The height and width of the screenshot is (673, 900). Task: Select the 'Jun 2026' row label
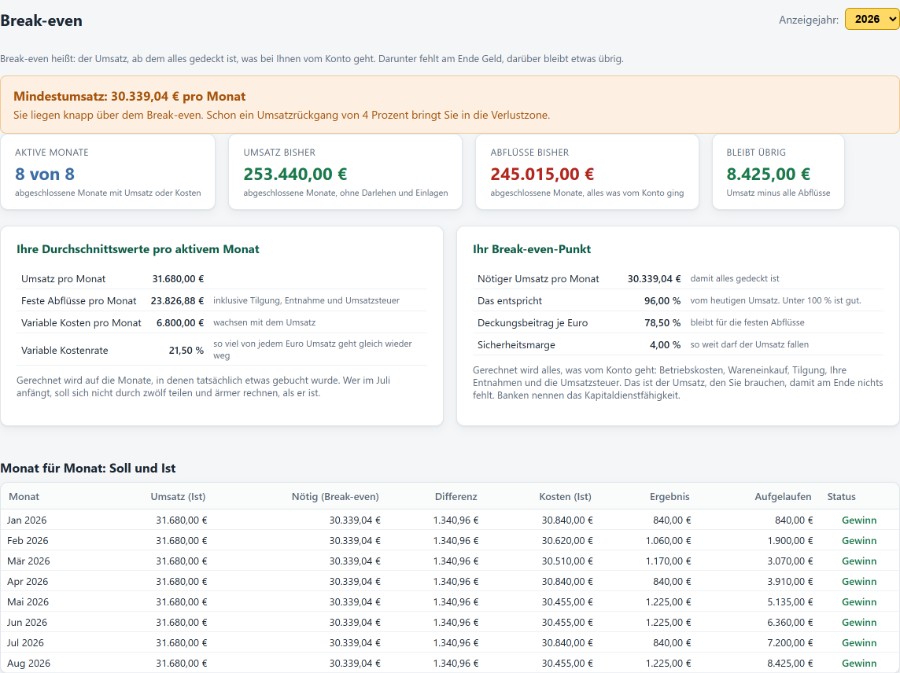click(x=28, y=623)
